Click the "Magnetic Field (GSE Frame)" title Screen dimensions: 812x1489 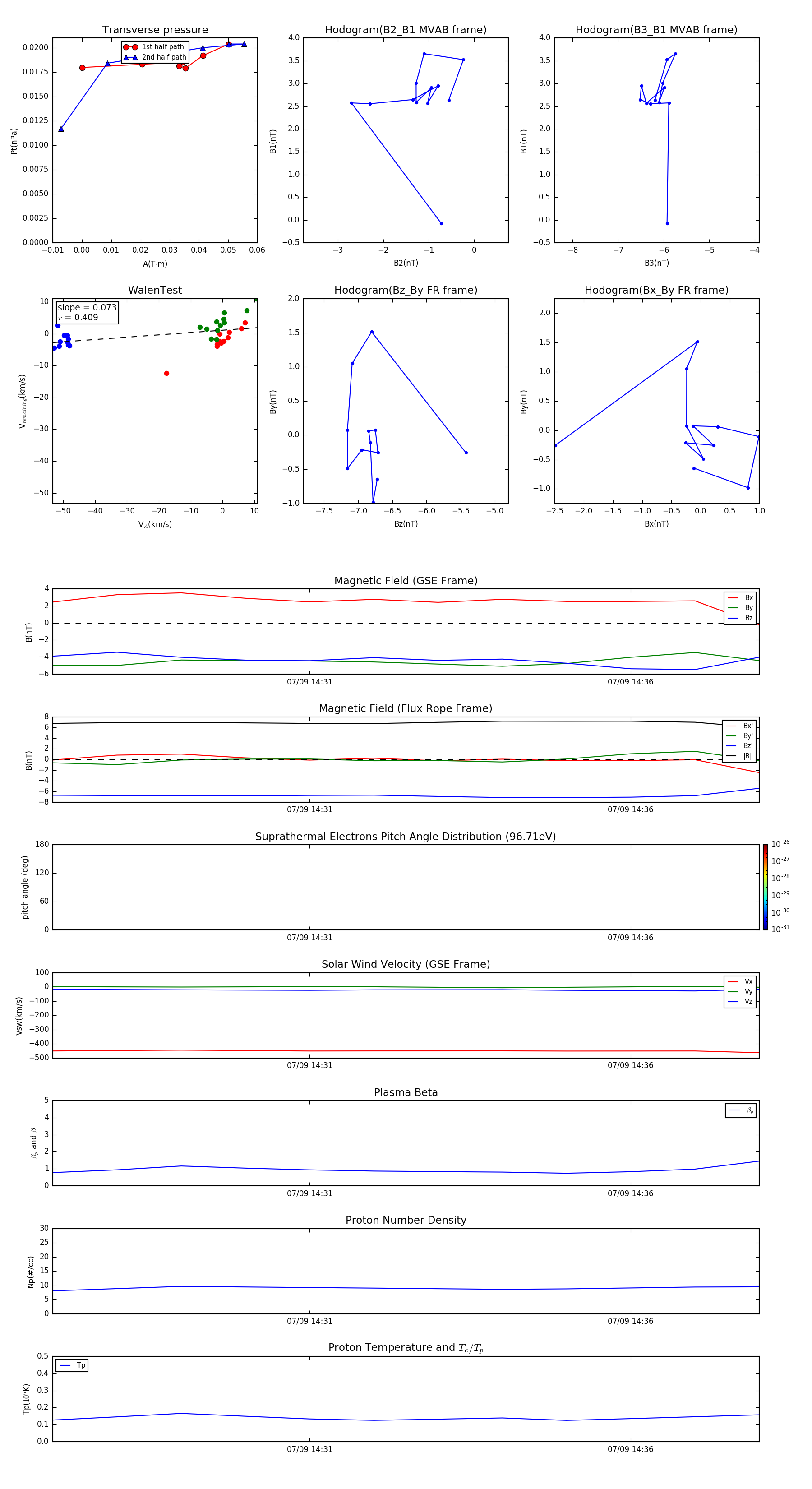tap(406, 581)
